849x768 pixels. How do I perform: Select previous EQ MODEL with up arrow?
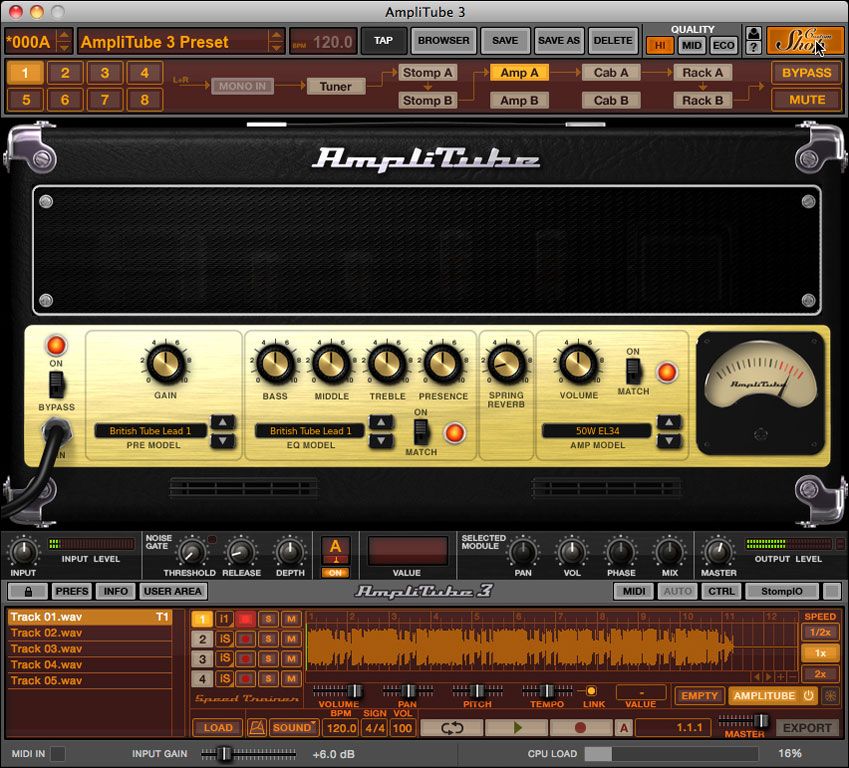pyautogui.click(x=381, y=422)
